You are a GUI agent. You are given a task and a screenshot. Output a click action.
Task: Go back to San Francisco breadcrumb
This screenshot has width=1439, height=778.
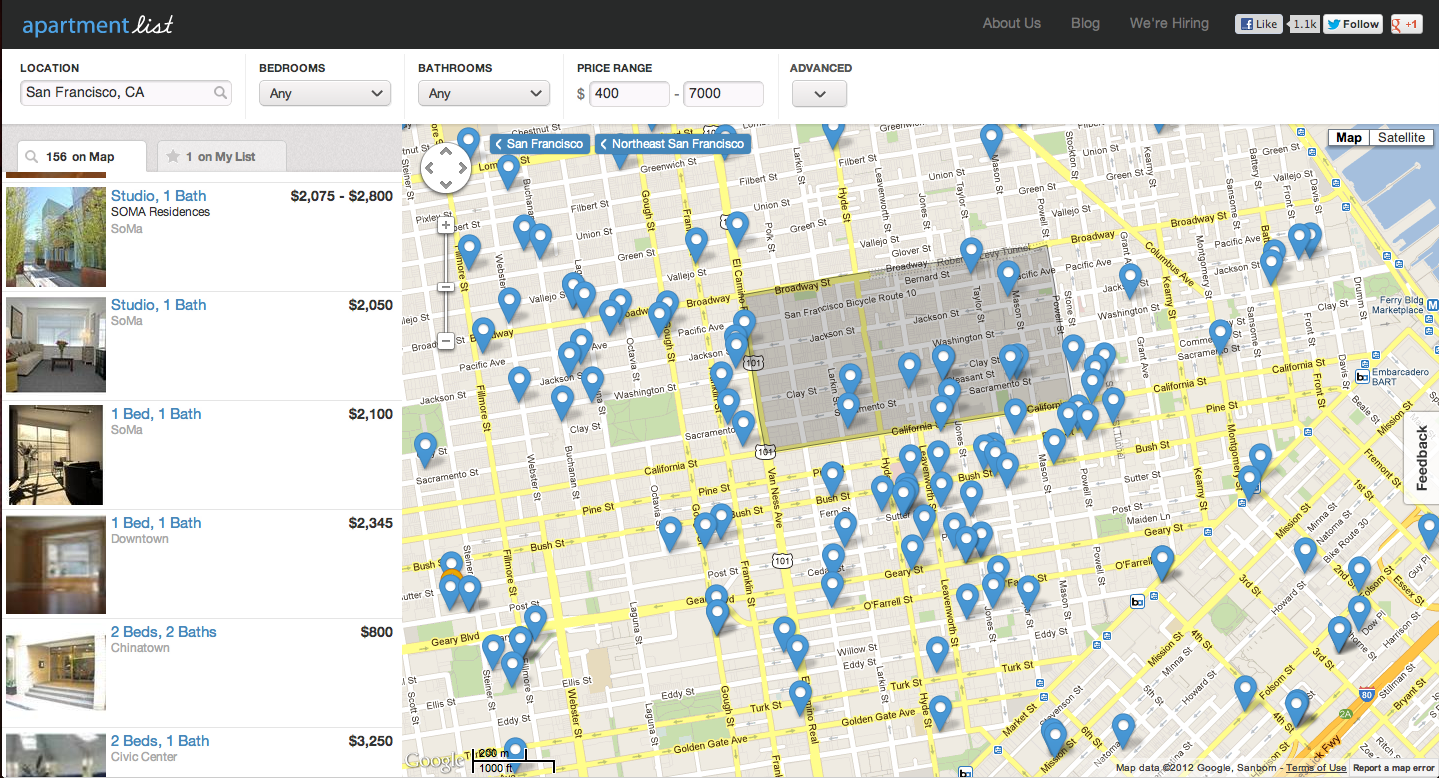(539, 144)
